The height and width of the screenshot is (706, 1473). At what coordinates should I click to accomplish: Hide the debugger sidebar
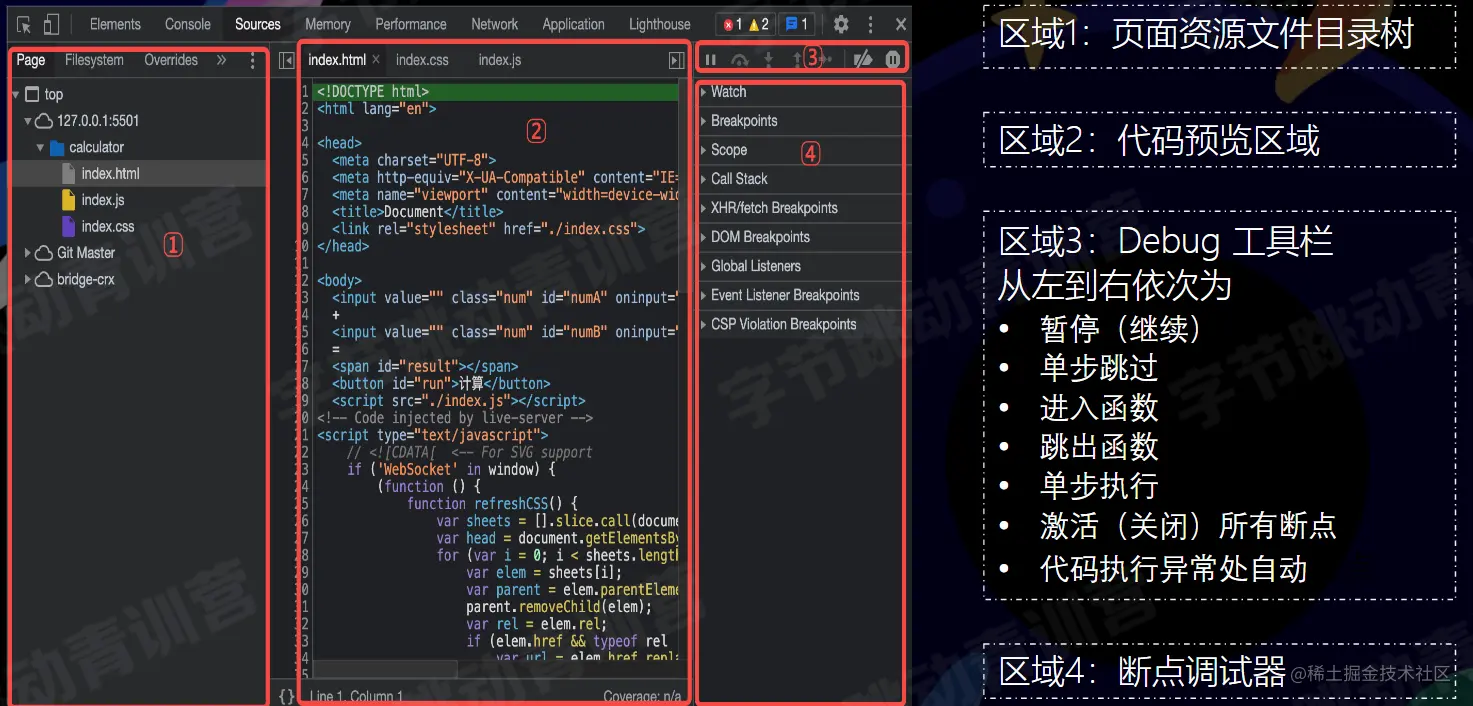[677, 61]
